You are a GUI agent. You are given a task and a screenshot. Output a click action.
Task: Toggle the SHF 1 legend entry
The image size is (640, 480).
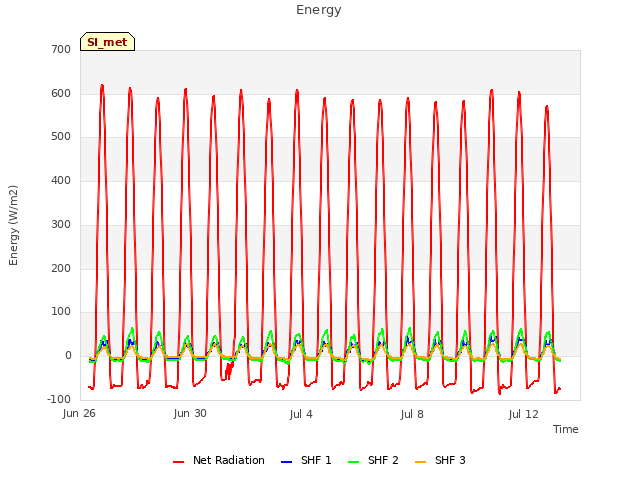pos(307,460)
